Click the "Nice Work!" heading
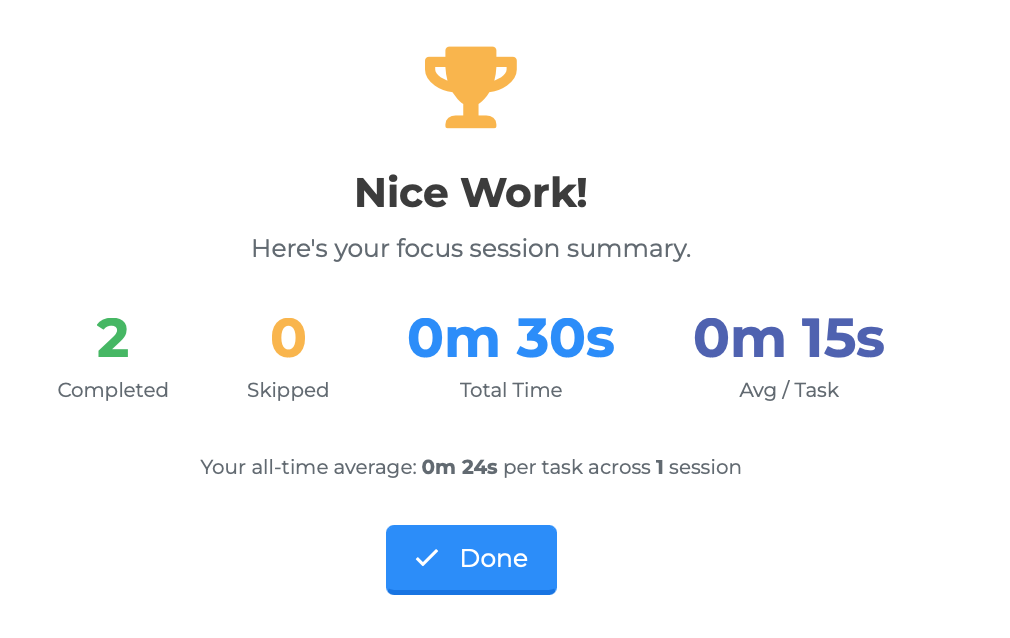The height and width of the screenshot is (638, 1010). pos(471,193)
